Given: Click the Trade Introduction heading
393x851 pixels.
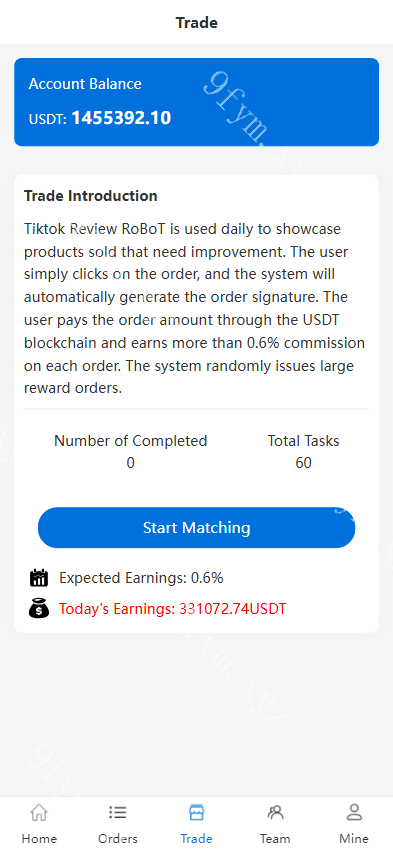Looking at the screenshot, I should (91, 196).
